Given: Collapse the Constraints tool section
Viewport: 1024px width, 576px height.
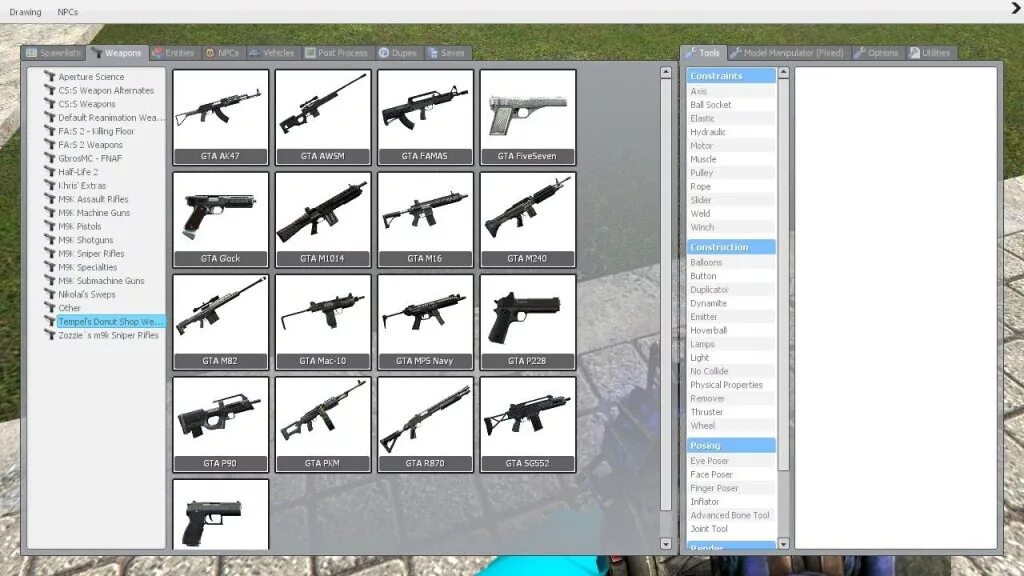Looking at the screenshot, I should tap(731, 76).
